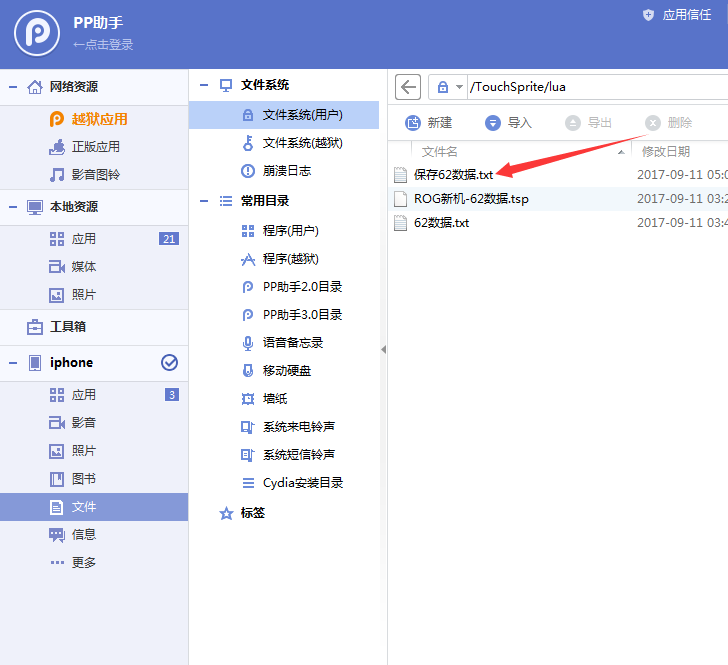
Task: Click 删除 delete button
Action: point(669,123)
